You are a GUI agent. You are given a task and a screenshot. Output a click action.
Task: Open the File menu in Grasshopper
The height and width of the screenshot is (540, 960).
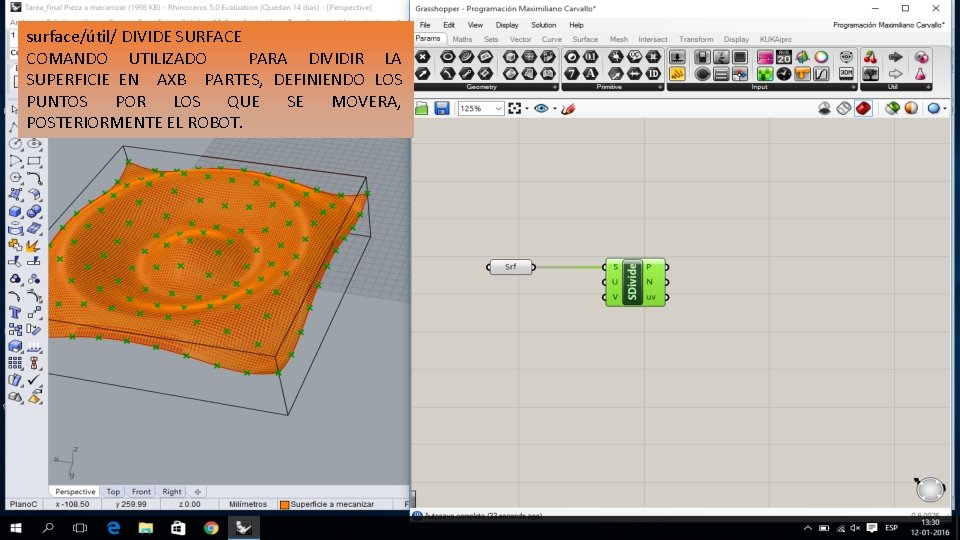click(425, 25)
